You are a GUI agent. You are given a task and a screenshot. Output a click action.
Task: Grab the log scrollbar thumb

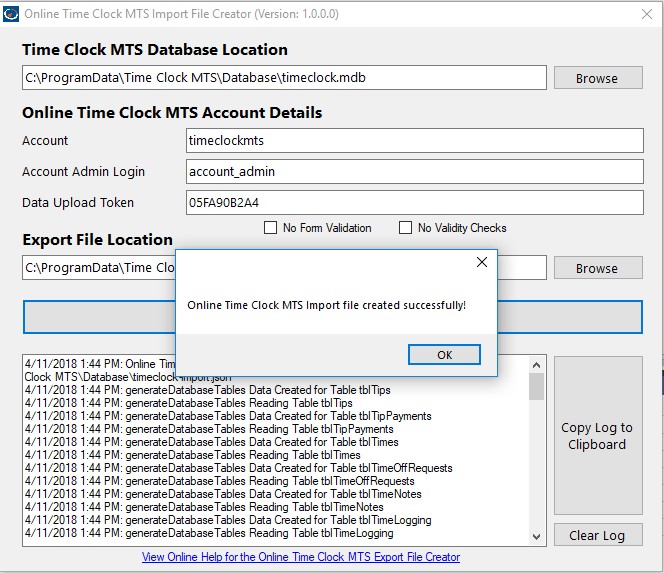click(x=536, y=386)
